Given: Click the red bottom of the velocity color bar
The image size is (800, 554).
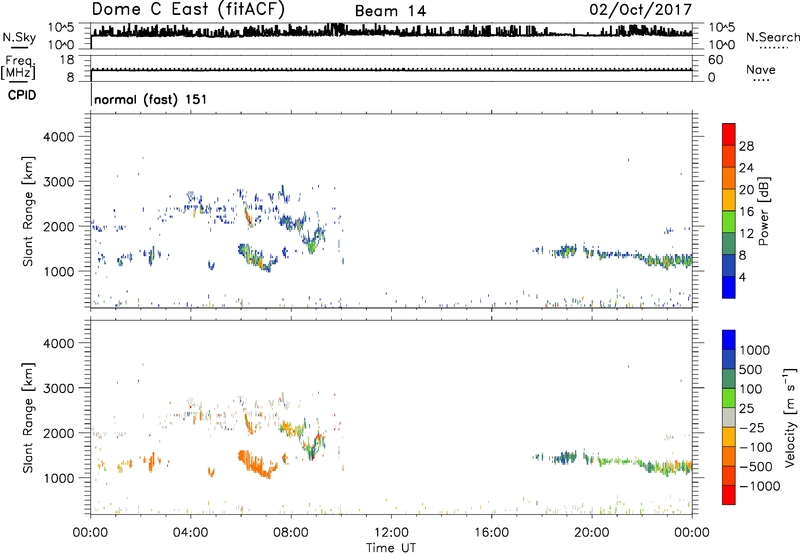Looking at the screenshot, I should click(729, 495).
